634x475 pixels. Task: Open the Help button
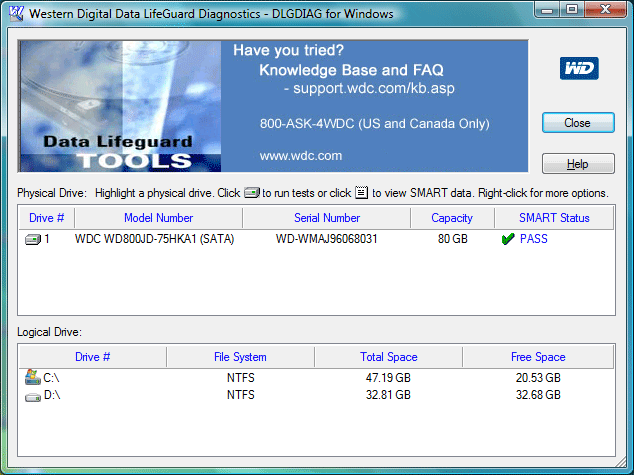coord(578,164)
